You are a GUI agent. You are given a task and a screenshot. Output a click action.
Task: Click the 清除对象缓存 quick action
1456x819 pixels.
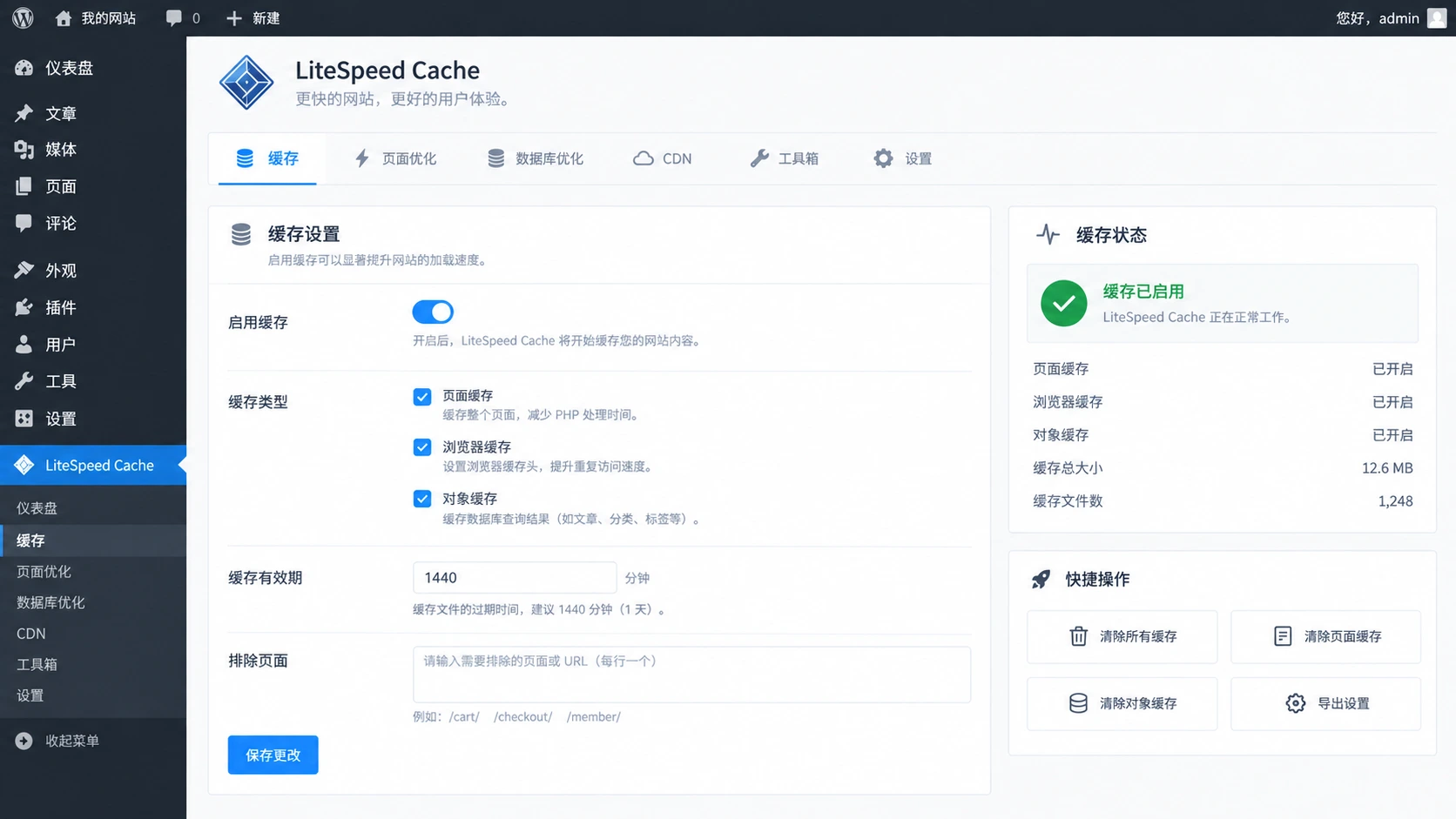pos(1122,703)
